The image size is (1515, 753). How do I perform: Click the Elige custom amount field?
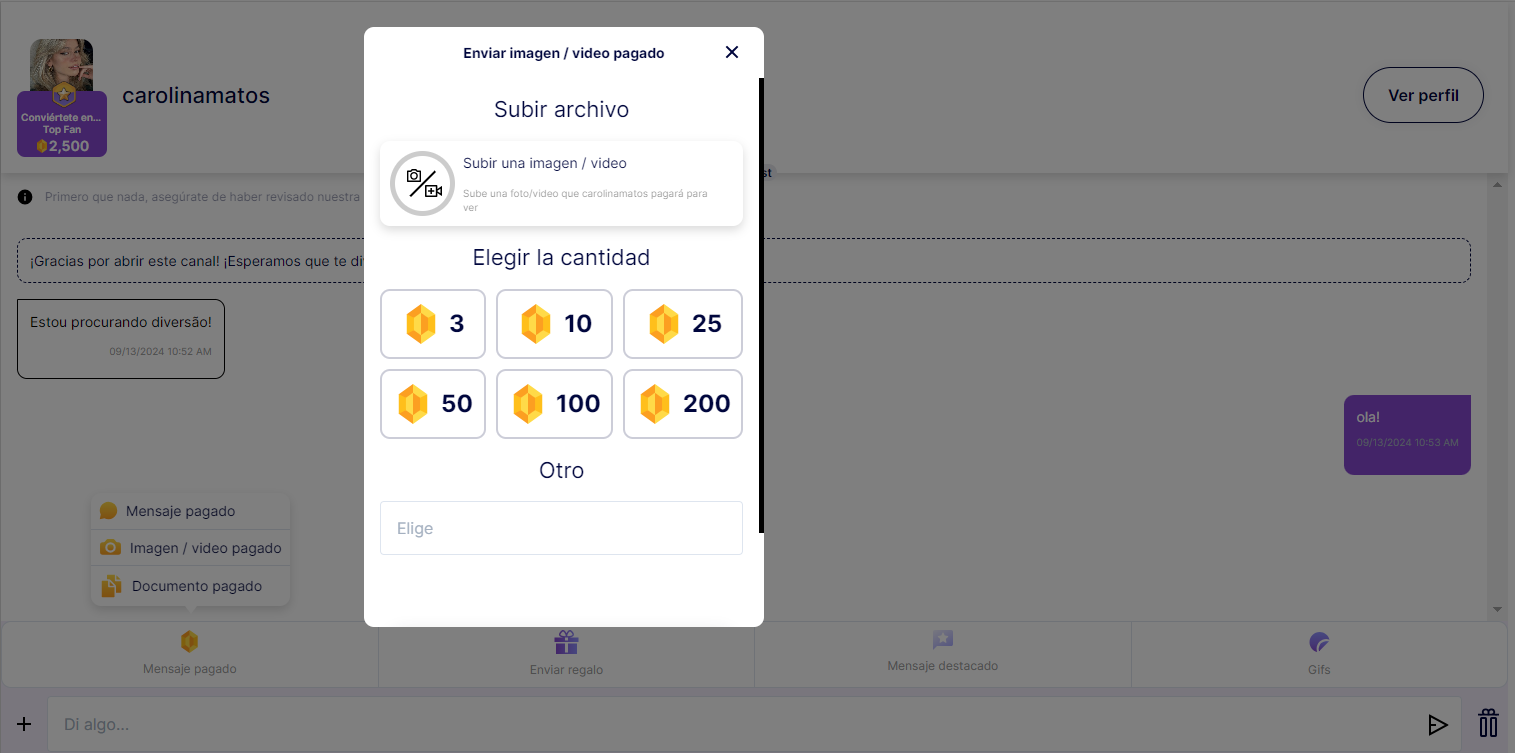coord(561,528)
